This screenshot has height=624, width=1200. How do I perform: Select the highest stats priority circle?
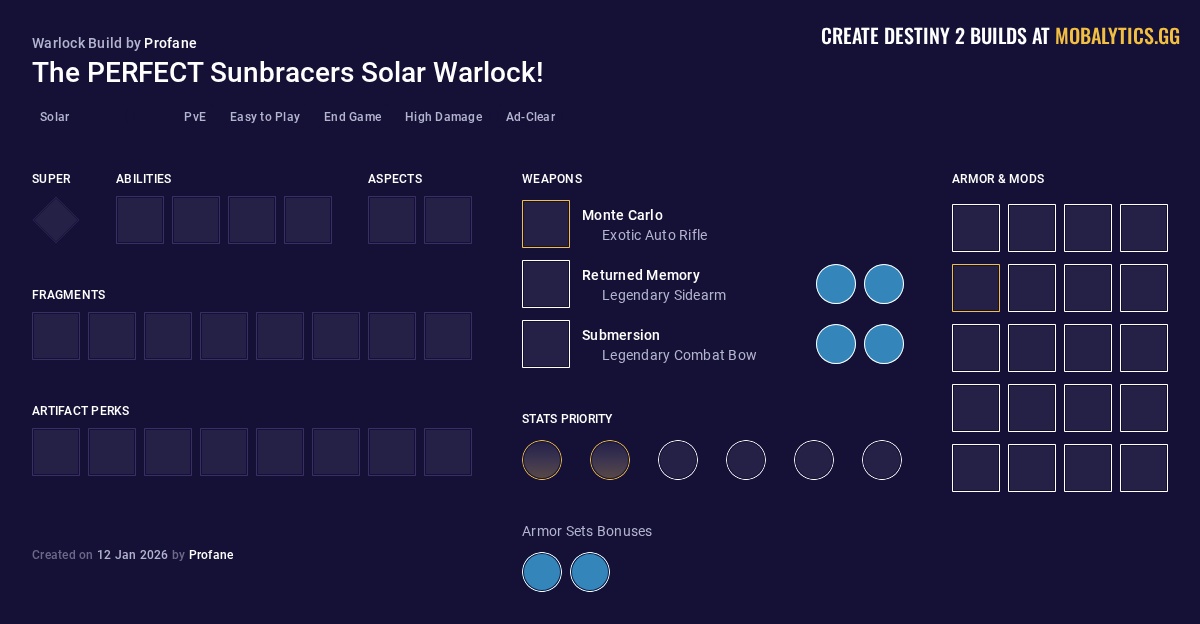(x=542, y=460)
